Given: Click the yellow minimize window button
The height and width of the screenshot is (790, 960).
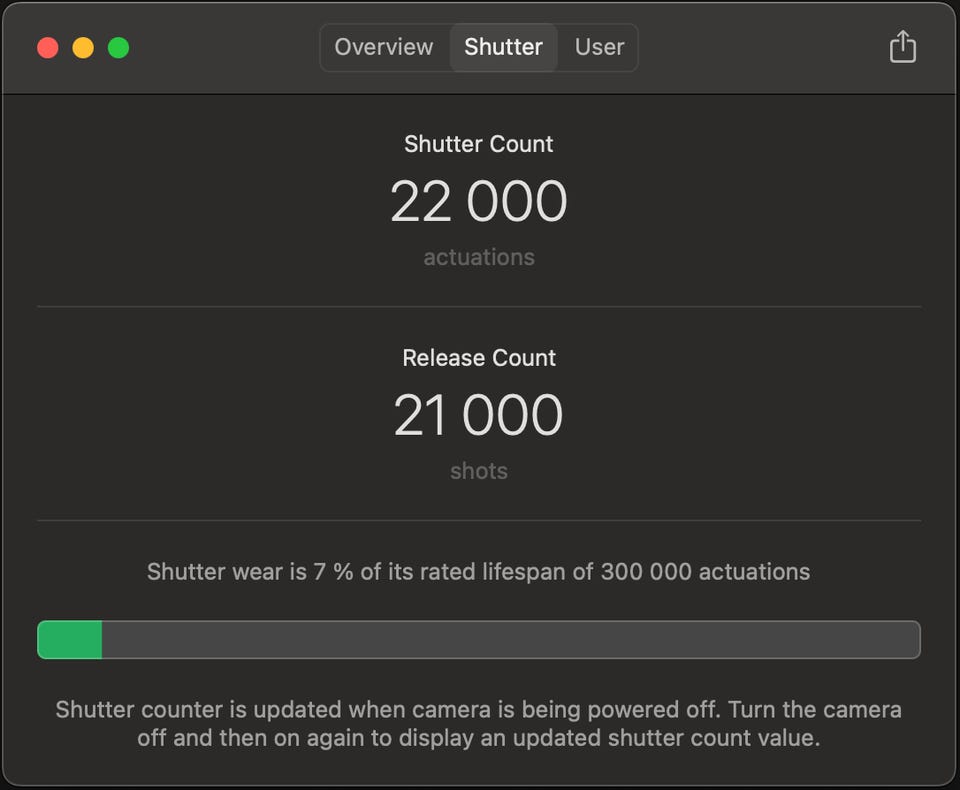Looking at the screenshot, I should coord(83,47).
